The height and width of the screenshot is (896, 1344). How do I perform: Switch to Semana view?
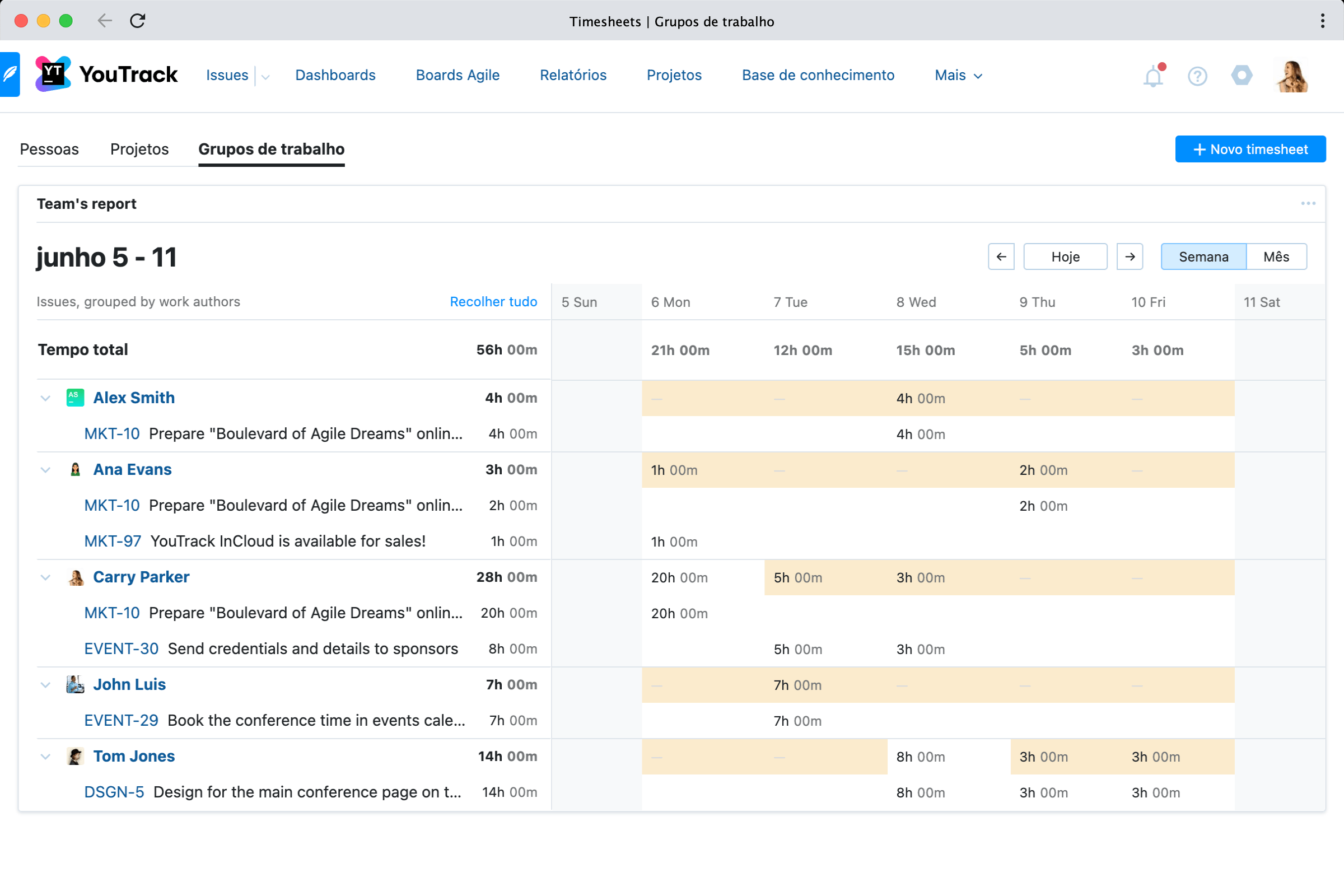click(1203, 256)
